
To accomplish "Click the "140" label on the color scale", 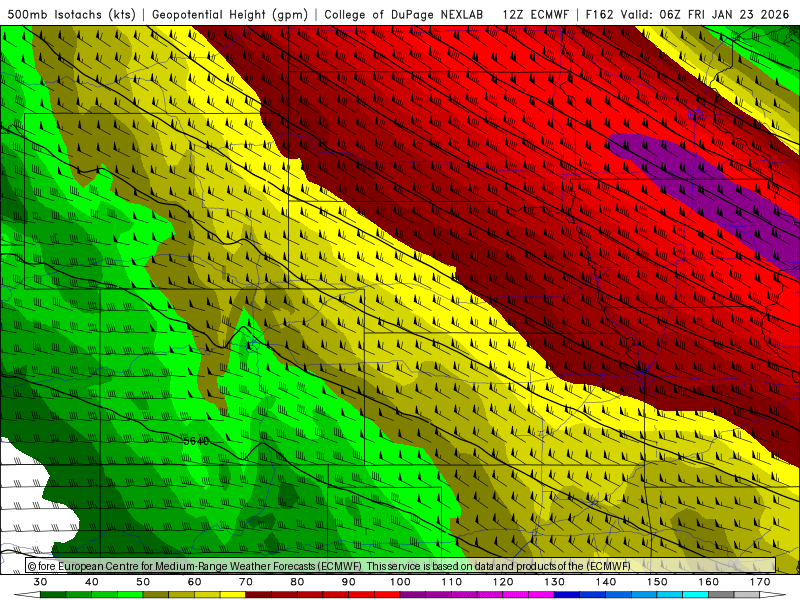I will tap(606, 582).
